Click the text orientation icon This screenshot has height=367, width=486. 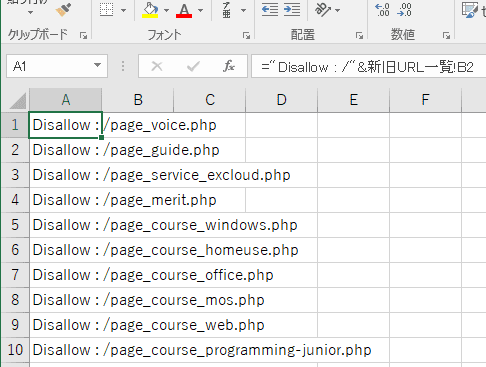(323, 10)
